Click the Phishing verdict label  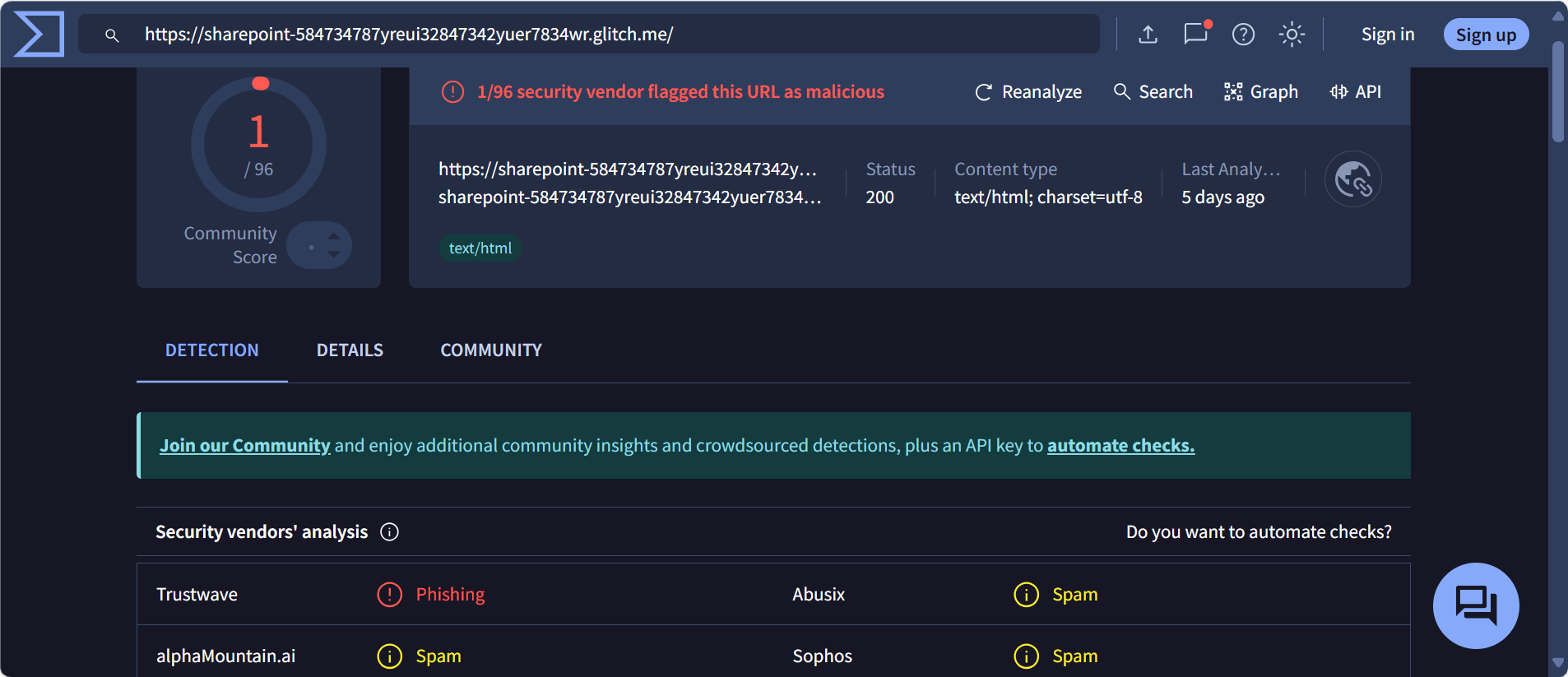[451, 595]
